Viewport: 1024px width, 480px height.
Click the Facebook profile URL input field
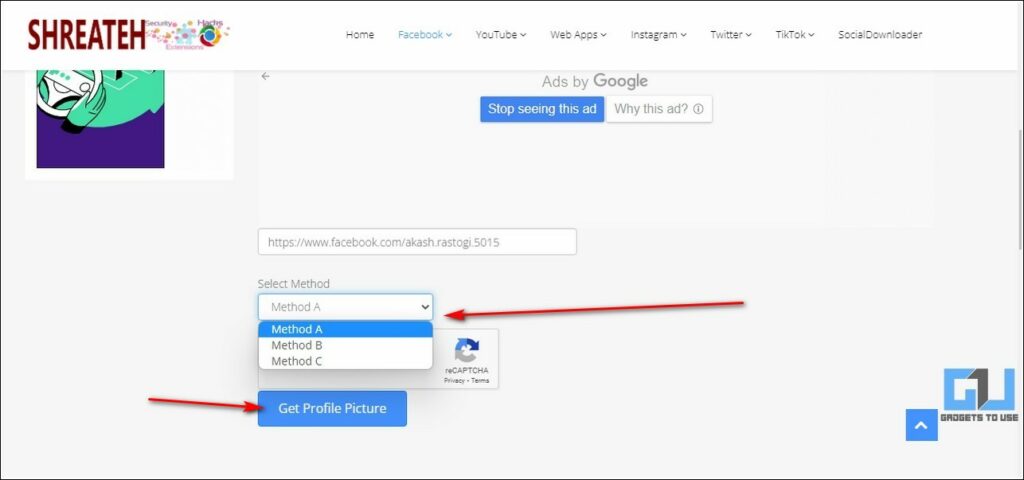click(417, 241)
